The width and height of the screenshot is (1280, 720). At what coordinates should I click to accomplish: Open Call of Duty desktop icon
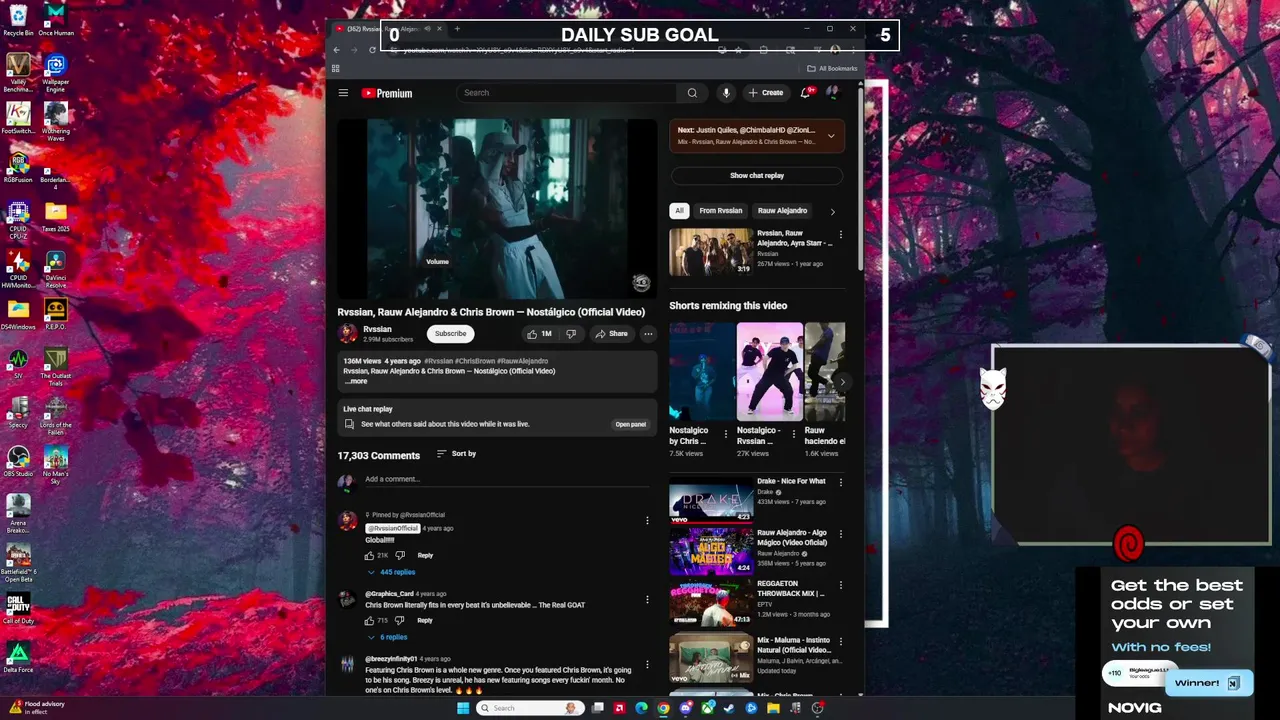click(18, 608)
